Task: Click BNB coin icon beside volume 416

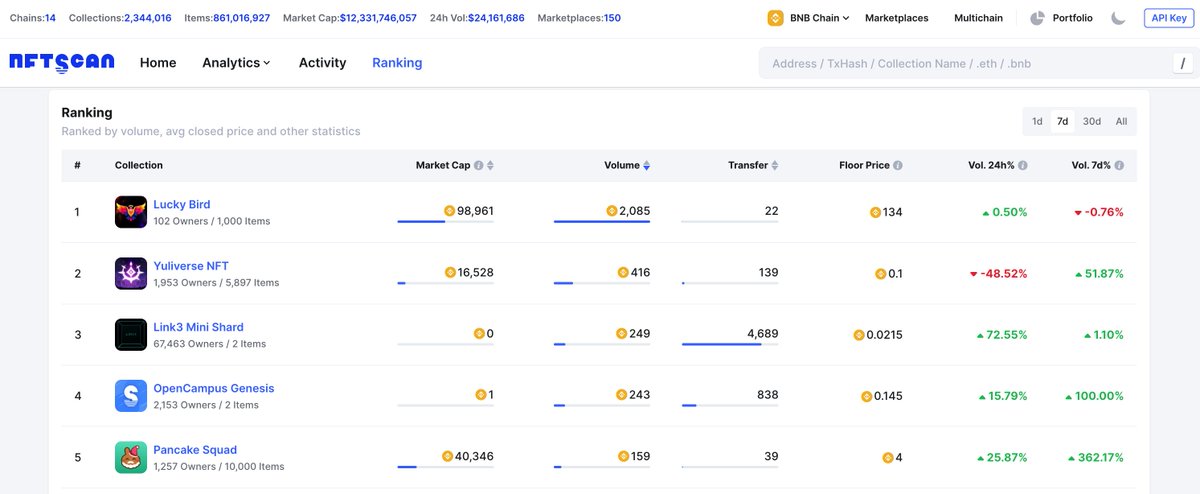Action: pos(623,272)
